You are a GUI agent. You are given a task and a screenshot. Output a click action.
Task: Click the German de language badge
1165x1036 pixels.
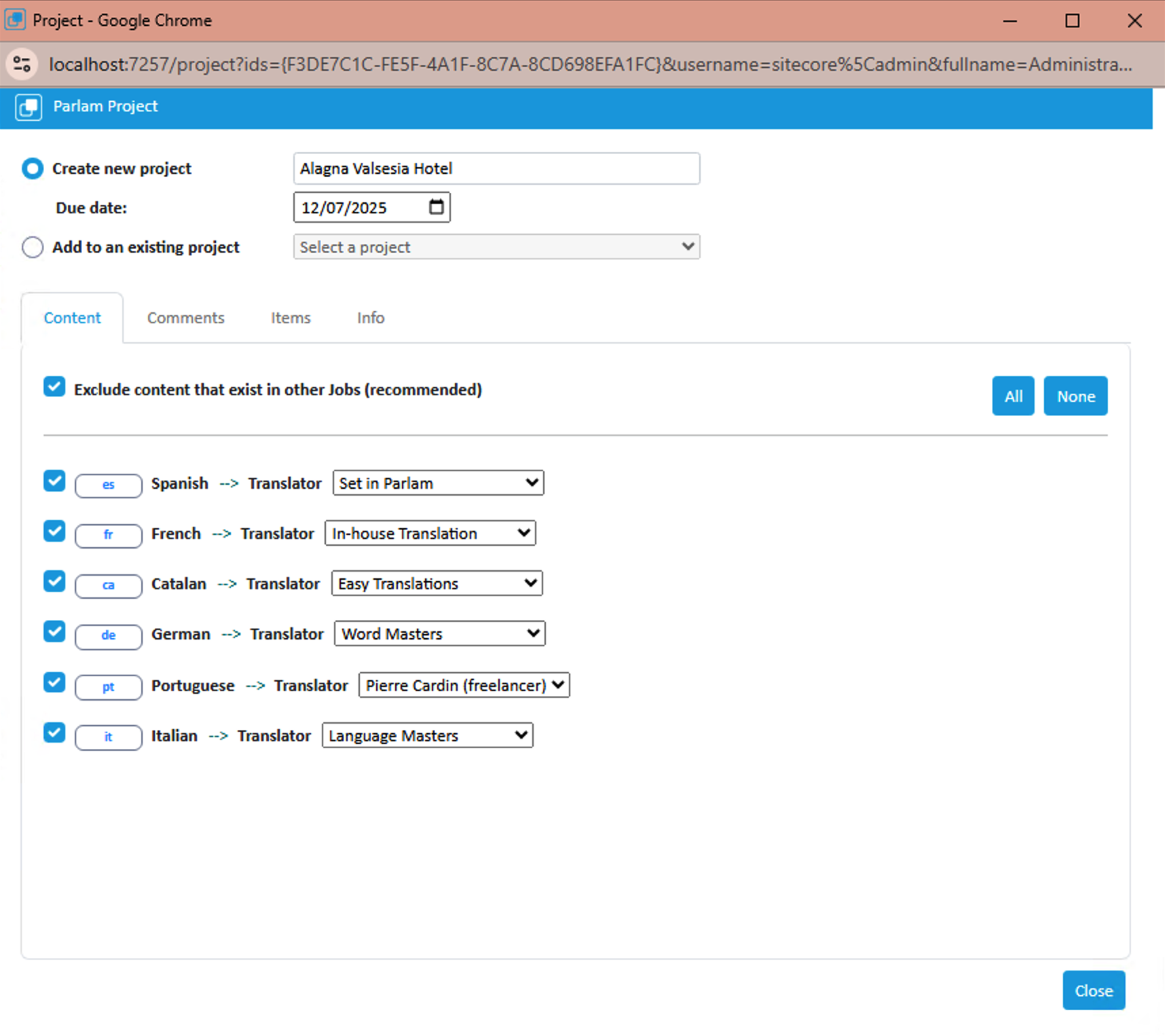[x=108, y=637]
